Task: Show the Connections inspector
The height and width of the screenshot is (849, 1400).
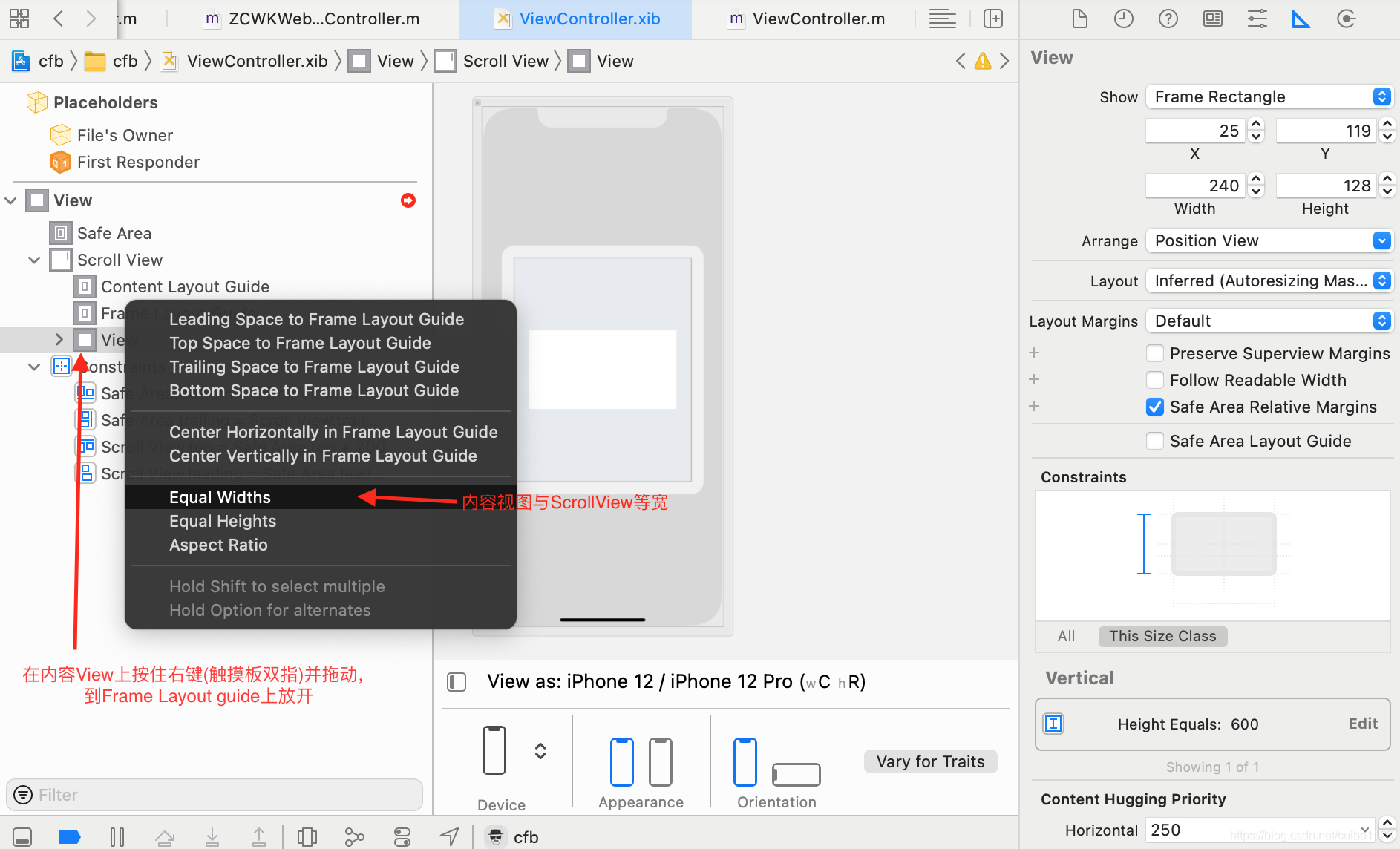Action: (x=1346, y=19)
